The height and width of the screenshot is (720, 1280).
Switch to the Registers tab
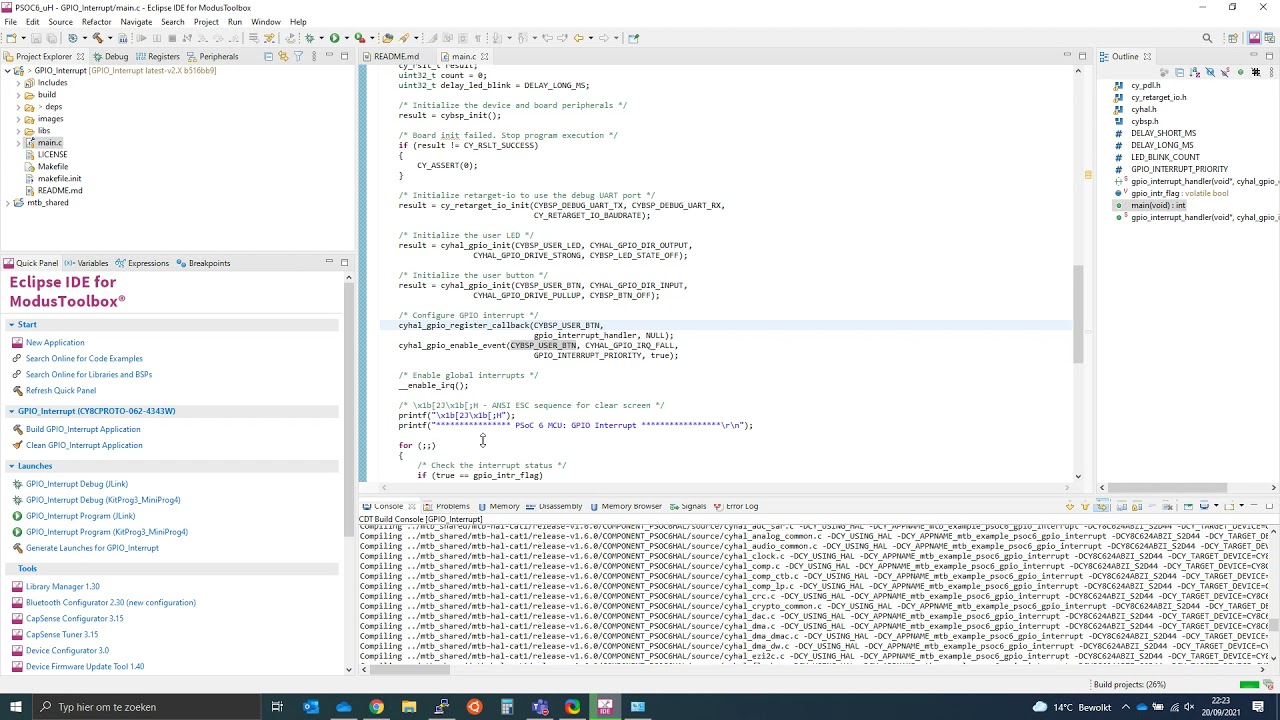tap(156, 56)
